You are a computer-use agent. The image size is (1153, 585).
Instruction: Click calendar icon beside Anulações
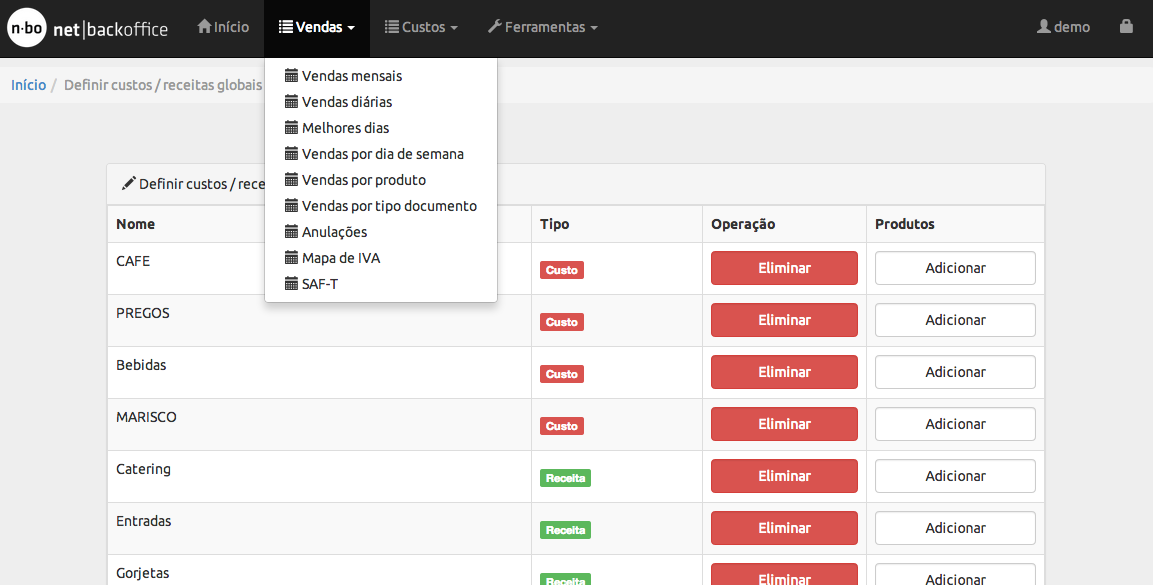point(291,232)
